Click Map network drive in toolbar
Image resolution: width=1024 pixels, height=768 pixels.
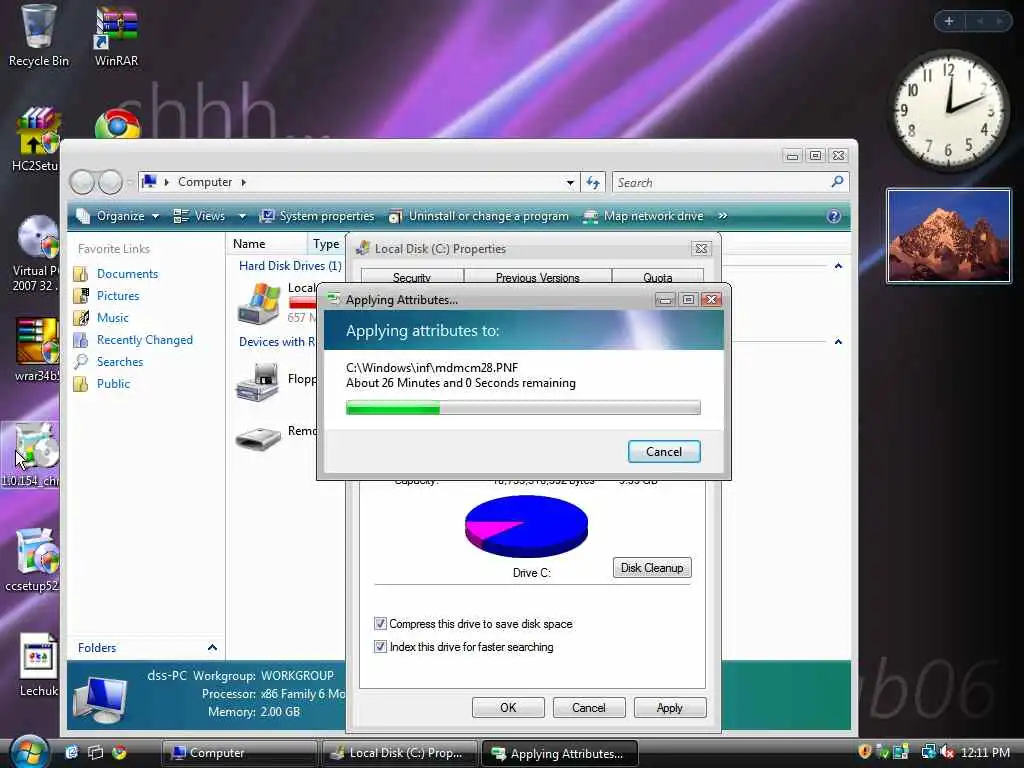[x=643, y=216]
